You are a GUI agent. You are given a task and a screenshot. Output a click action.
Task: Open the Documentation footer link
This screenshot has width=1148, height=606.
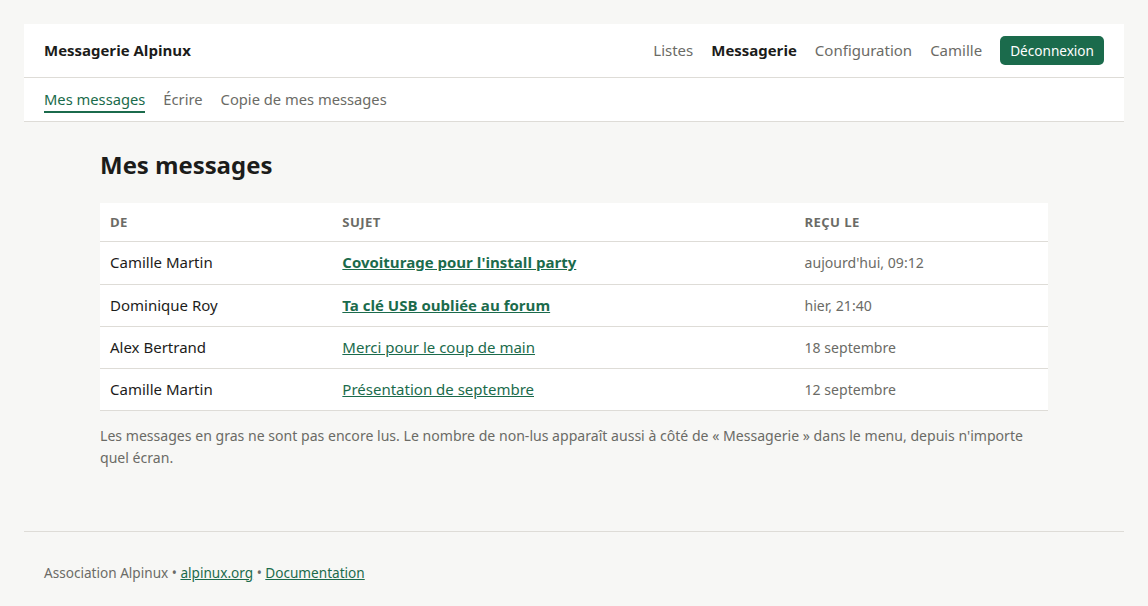[315, 573]
